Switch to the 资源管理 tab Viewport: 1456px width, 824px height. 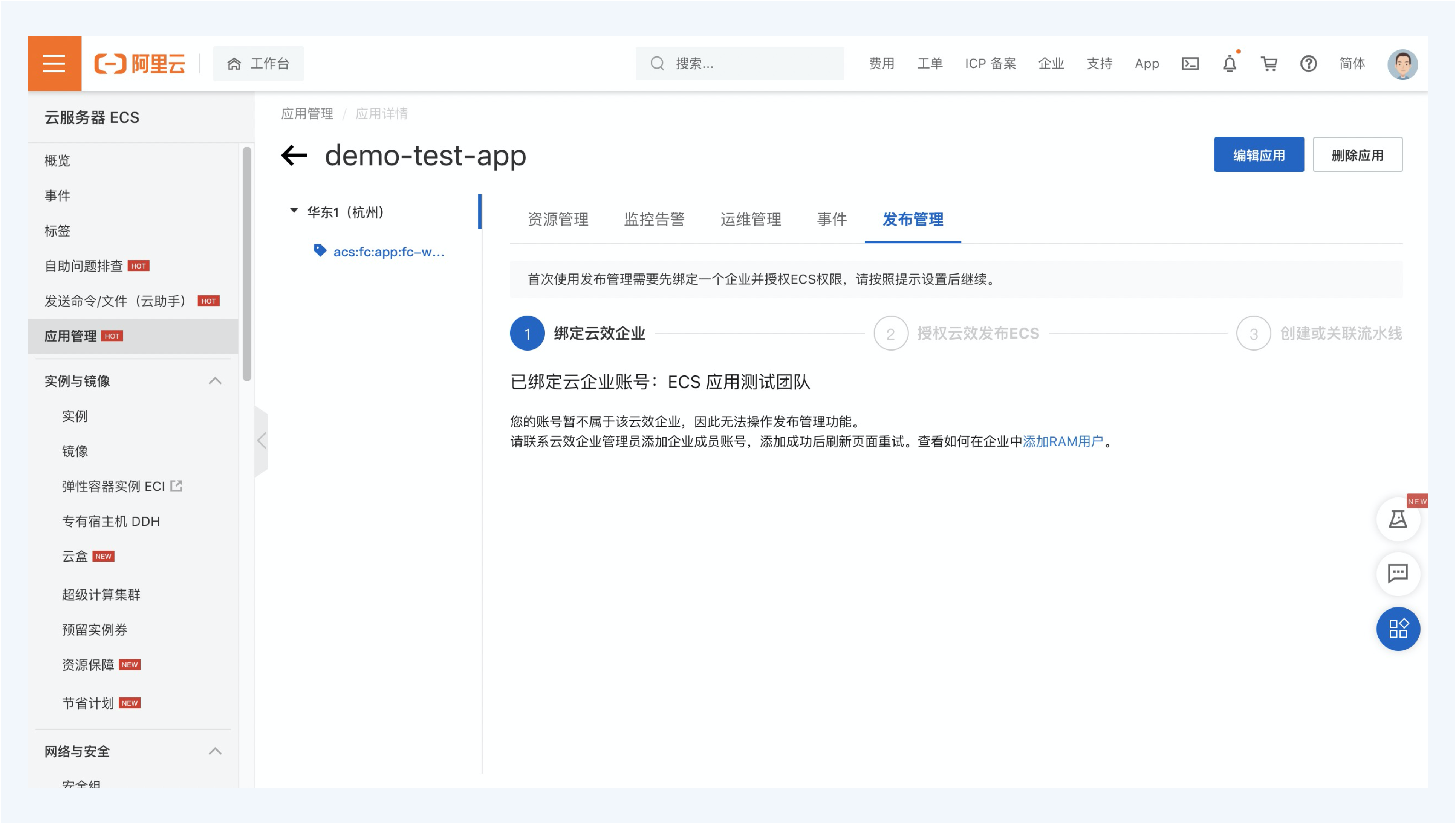[x=558, y=219]
